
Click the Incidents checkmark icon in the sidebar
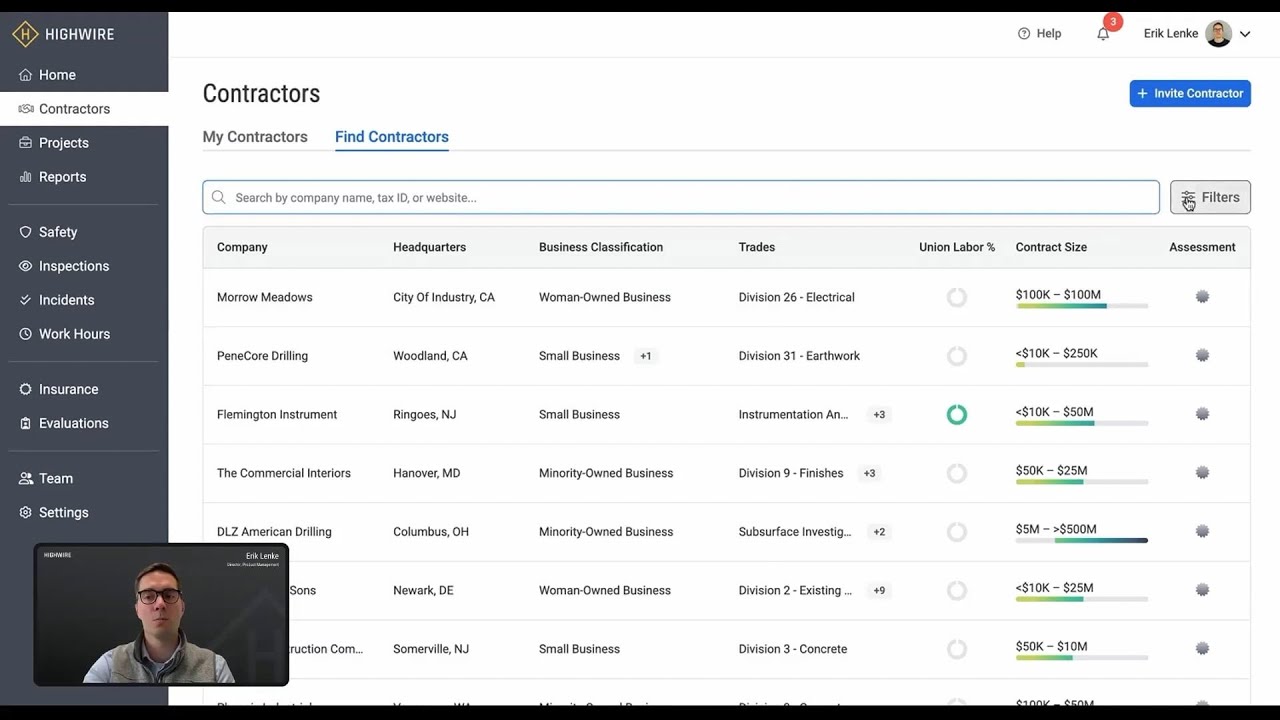click(x=26, y=300)
